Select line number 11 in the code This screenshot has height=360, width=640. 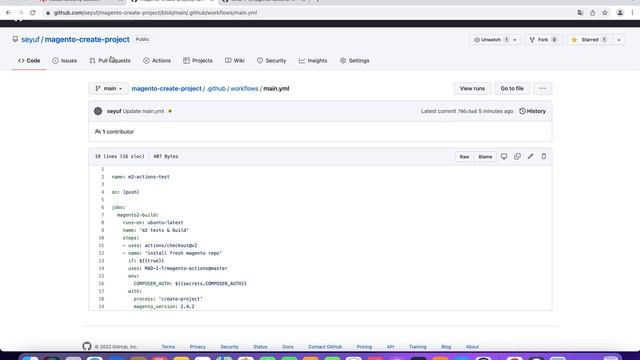(101, 245)
